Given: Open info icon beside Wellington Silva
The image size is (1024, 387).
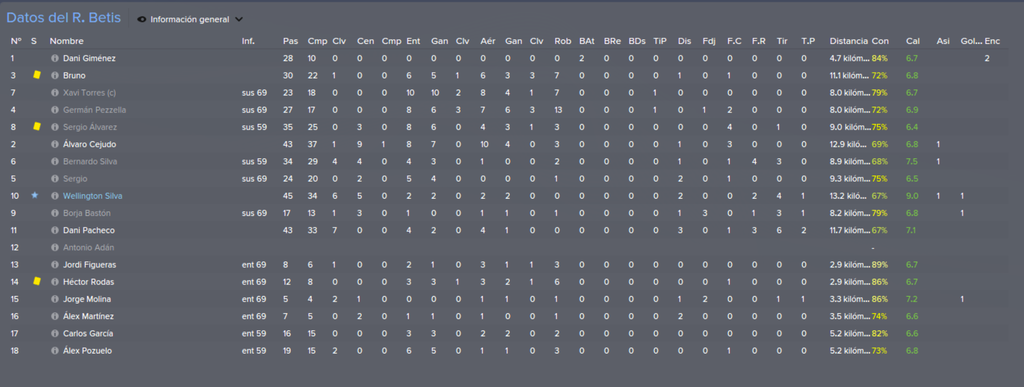Looking at the screenshot, I should 55,196.
